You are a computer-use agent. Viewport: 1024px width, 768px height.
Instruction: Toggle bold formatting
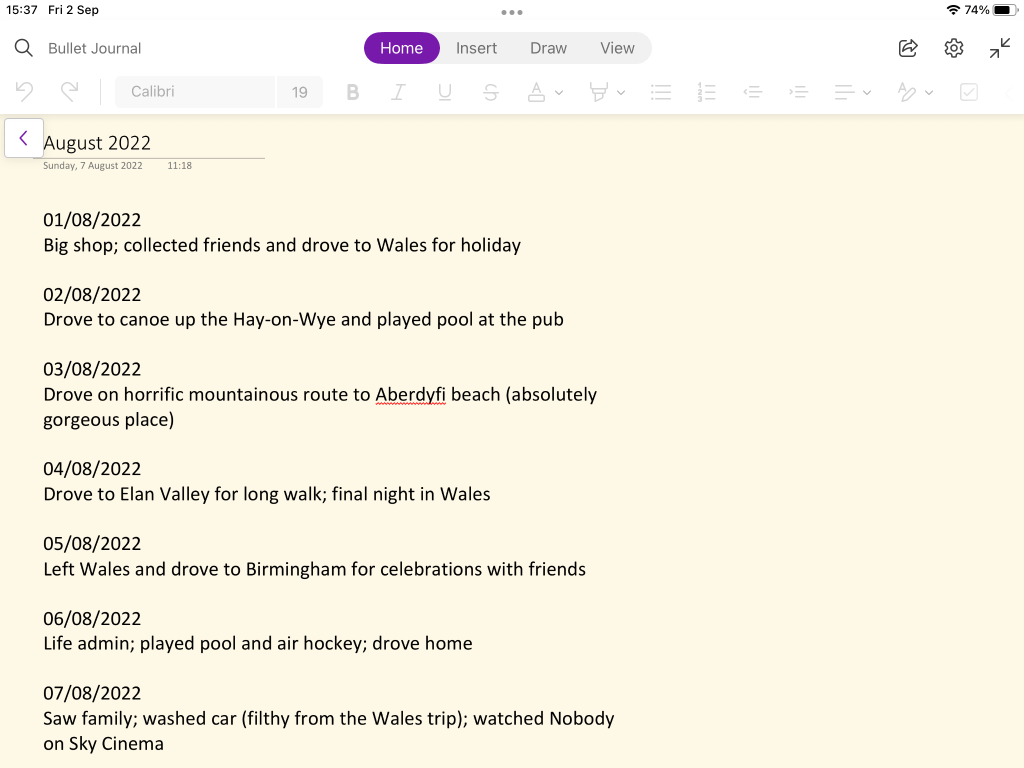tap(352, 92)
